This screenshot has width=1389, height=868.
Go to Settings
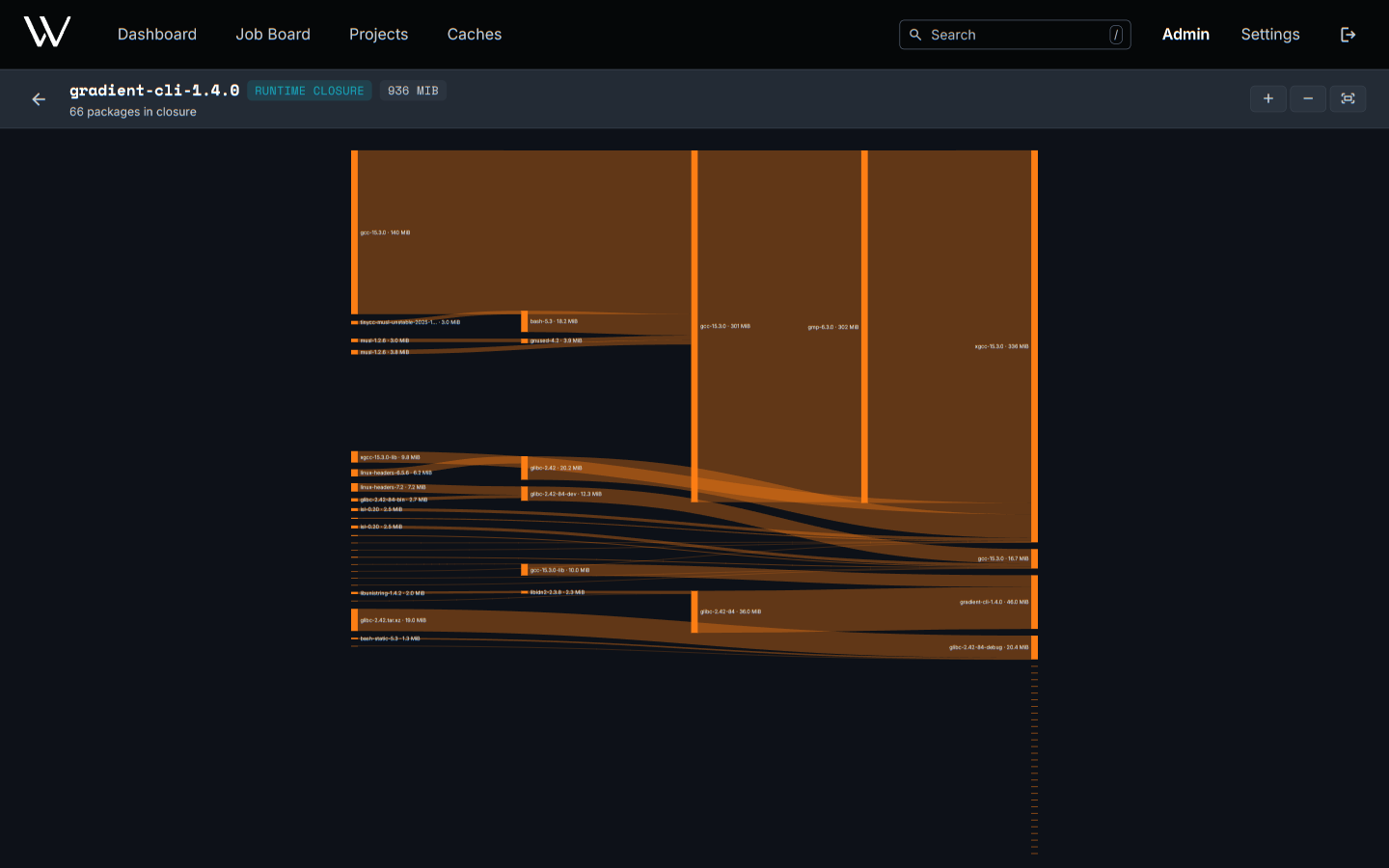pyautogui.click(x=1270, y=35)
